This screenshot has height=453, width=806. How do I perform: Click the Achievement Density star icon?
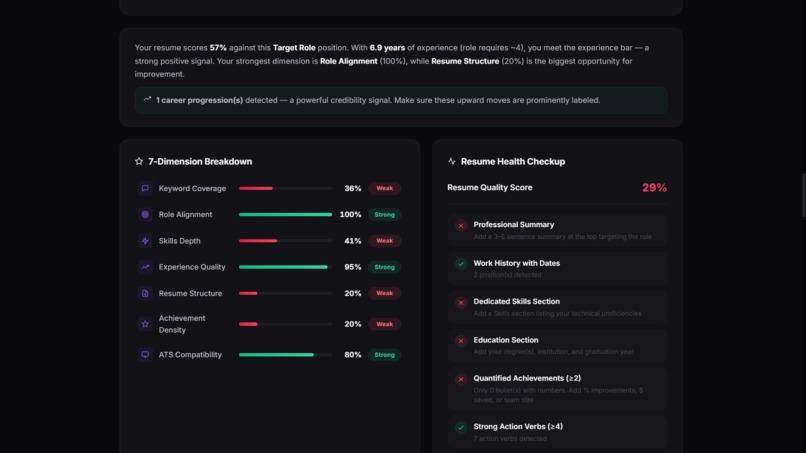tap(145, 324)
